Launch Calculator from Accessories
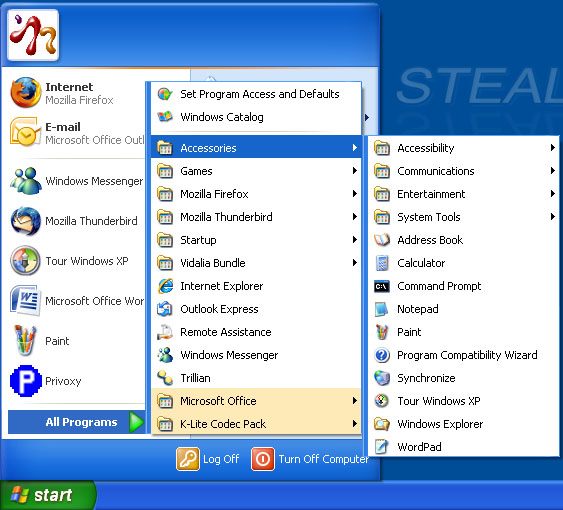The width and height of the screenshot is (563, 510). coord(464,263)
